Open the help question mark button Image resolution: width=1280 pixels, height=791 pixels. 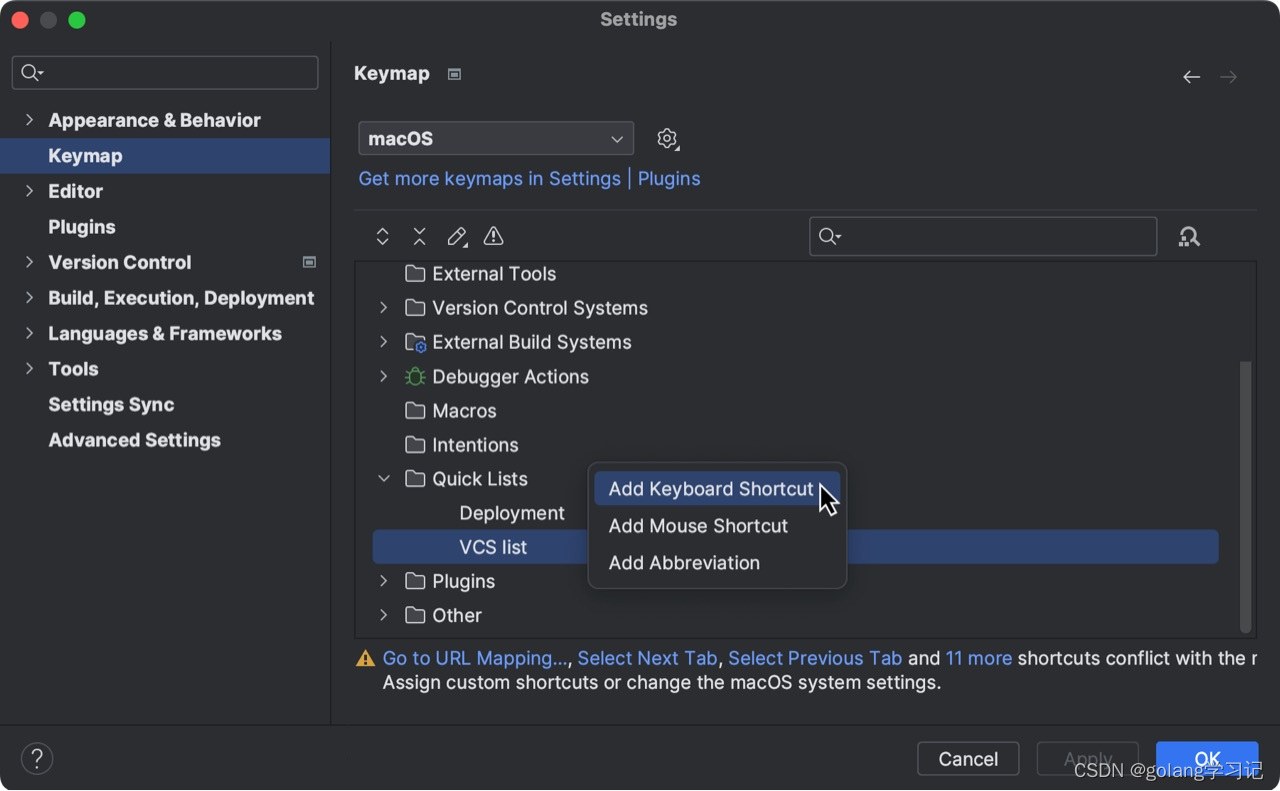coord(37,758)
